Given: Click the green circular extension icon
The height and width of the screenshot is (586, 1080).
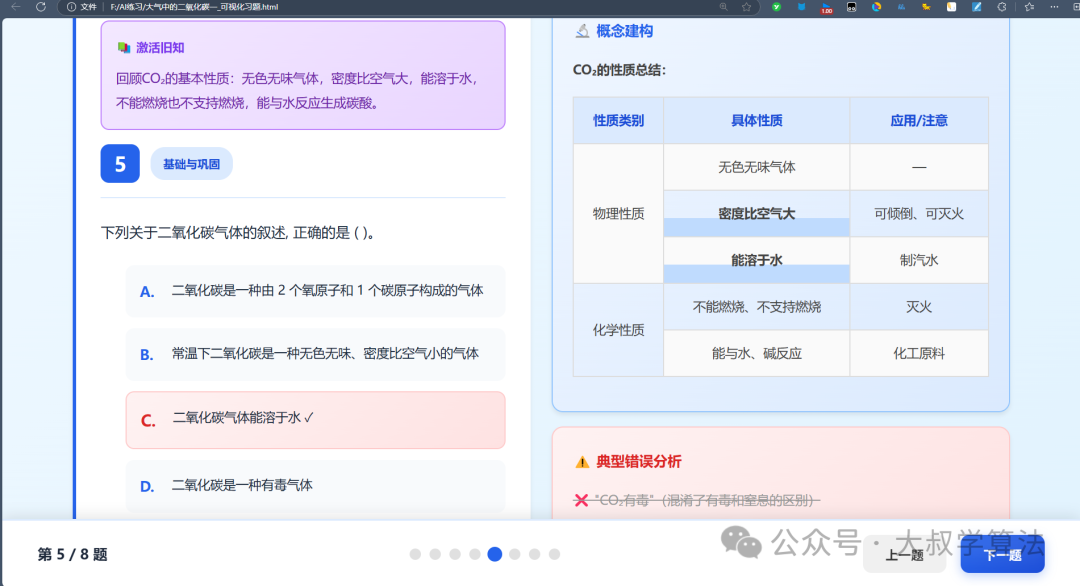Looking at the screenshot, I should (x=776, y=7).
